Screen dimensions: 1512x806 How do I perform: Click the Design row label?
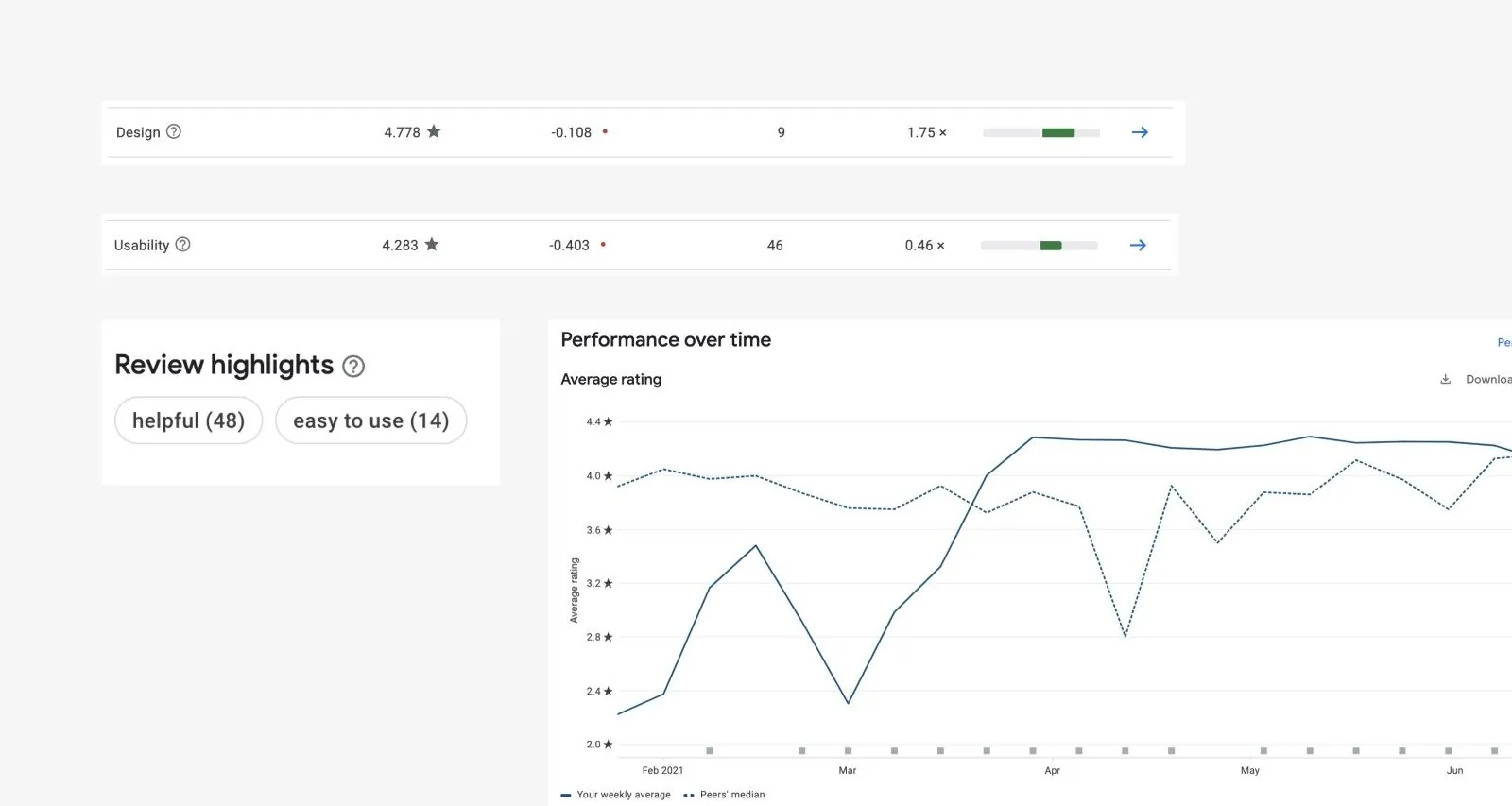point(138,132)
